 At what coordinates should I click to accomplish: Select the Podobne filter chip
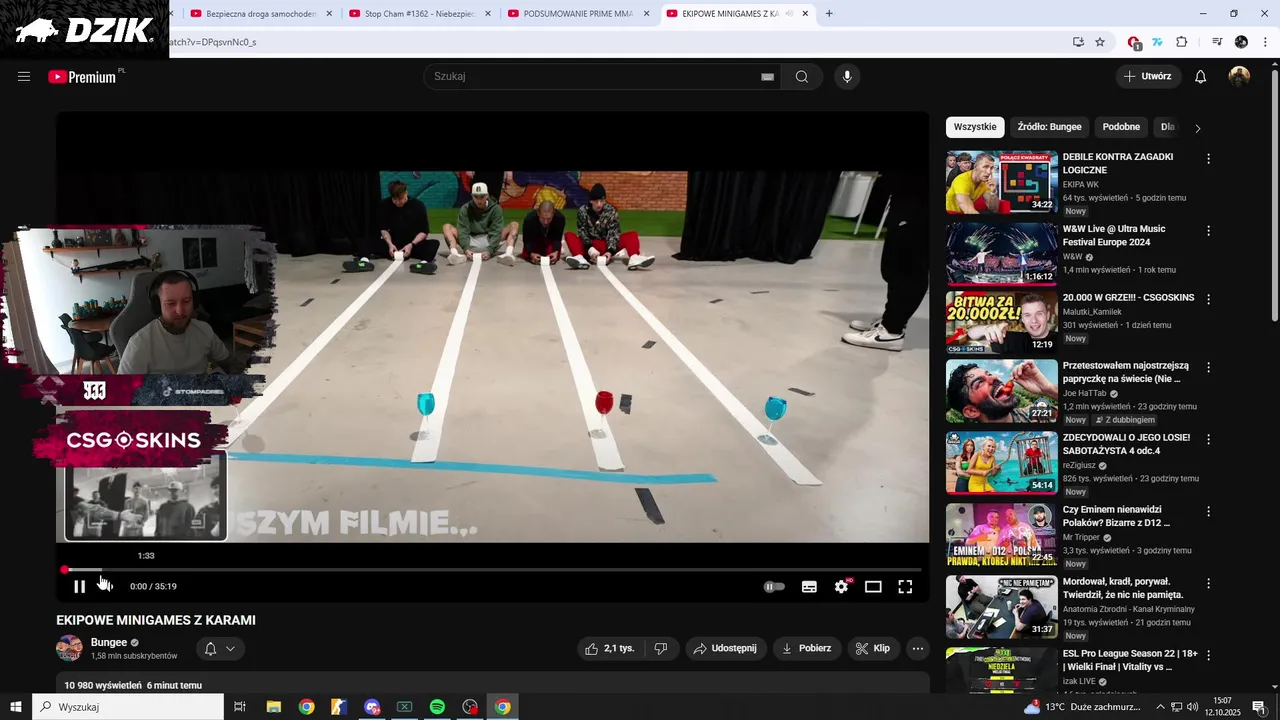(1121, 127)
